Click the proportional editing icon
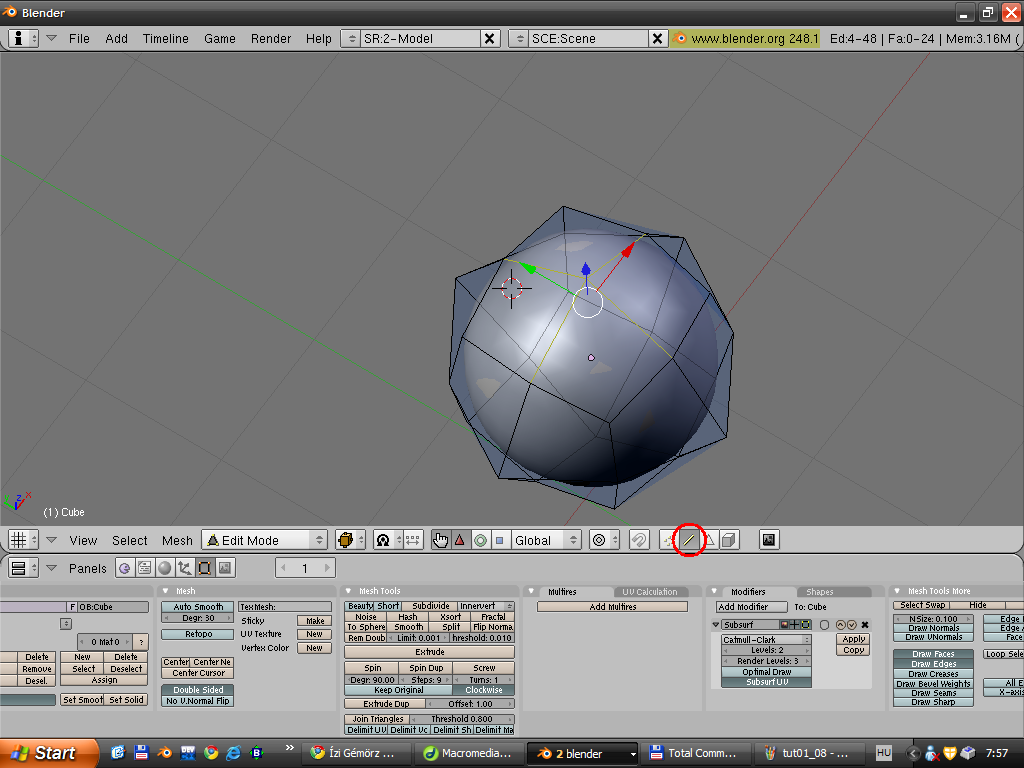Image resolution: width=1024 pixels, height=768 pixels. (x=598, y=540)
